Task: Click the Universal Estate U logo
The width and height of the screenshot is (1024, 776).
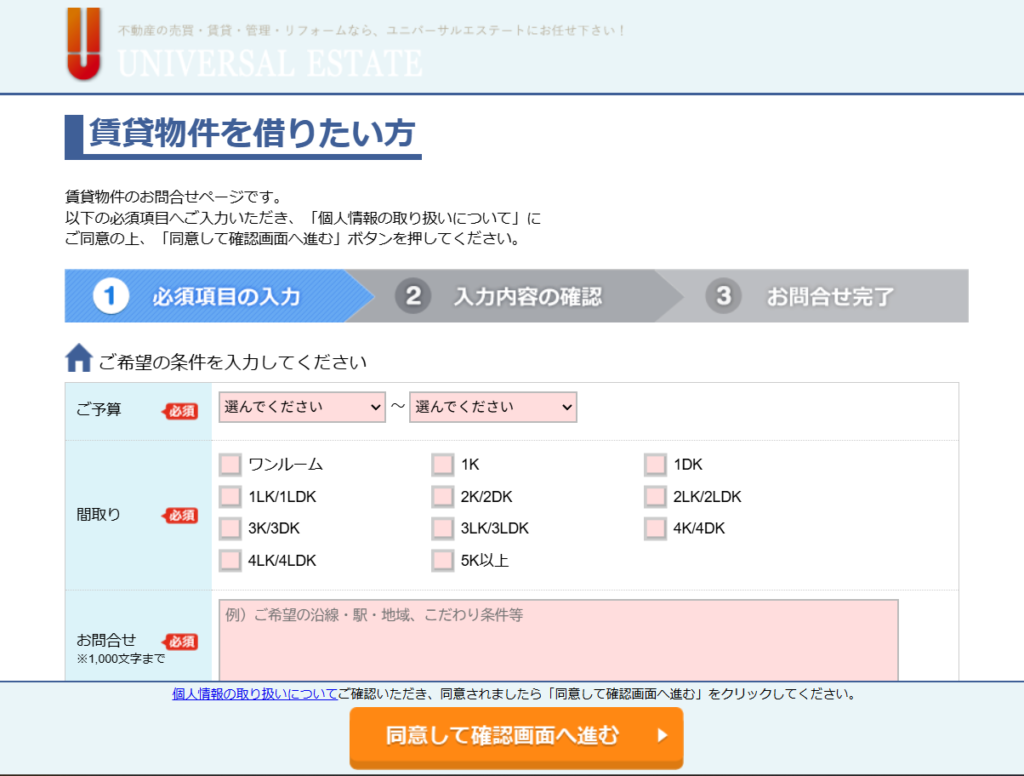Action: coord(84,44)
